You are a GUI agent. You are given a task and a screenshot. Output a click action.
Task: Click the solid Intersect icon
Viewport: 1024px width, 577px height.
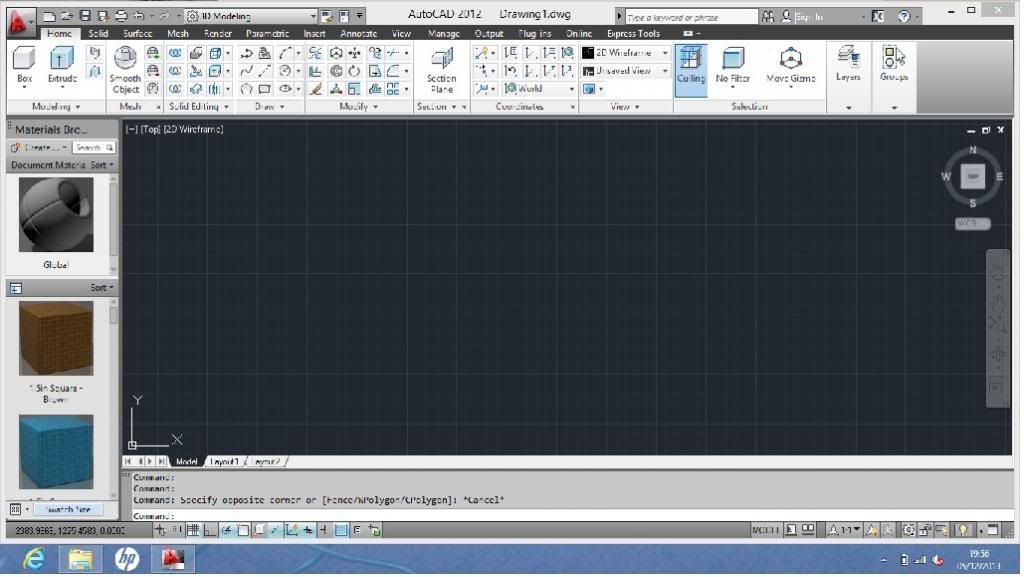coord(175,88)
